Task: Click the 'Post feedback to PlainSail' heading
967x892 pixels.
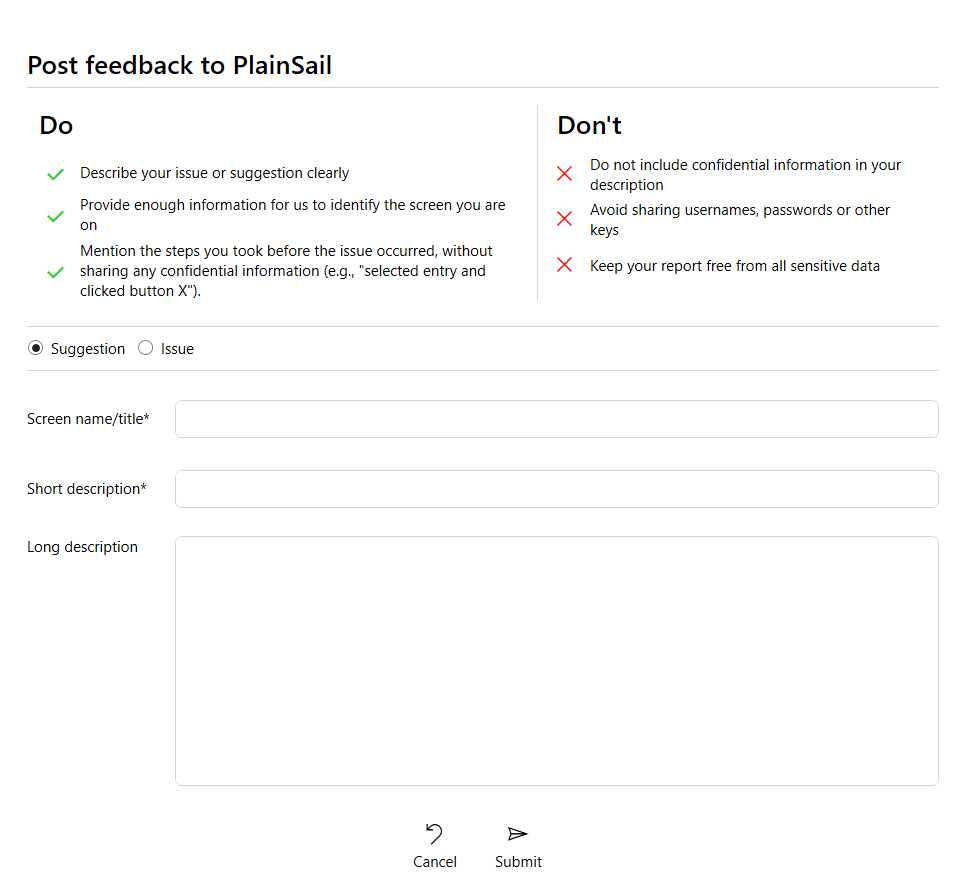Action: [179, 65]
